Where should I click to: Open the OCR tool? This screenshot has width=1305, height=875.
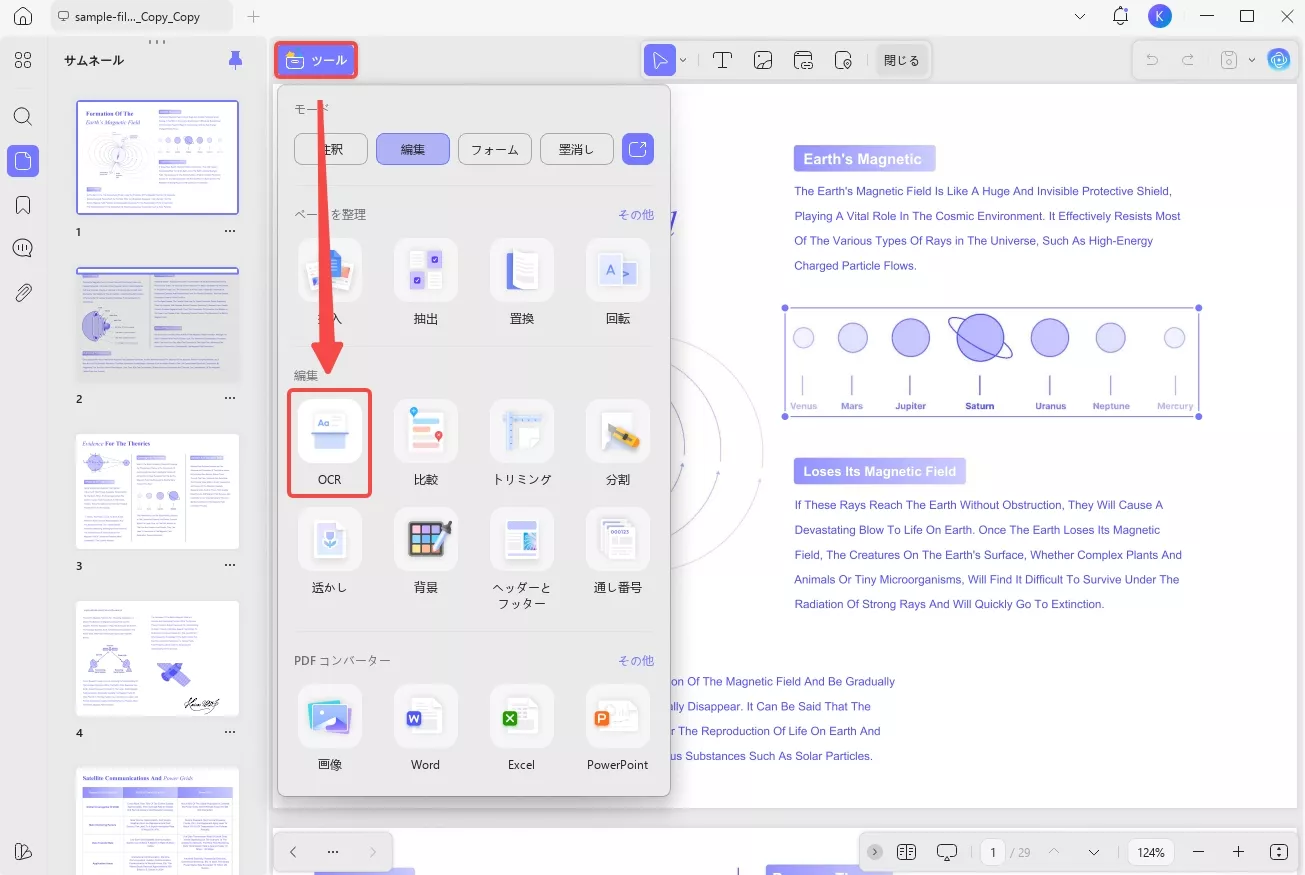point(329,443)
